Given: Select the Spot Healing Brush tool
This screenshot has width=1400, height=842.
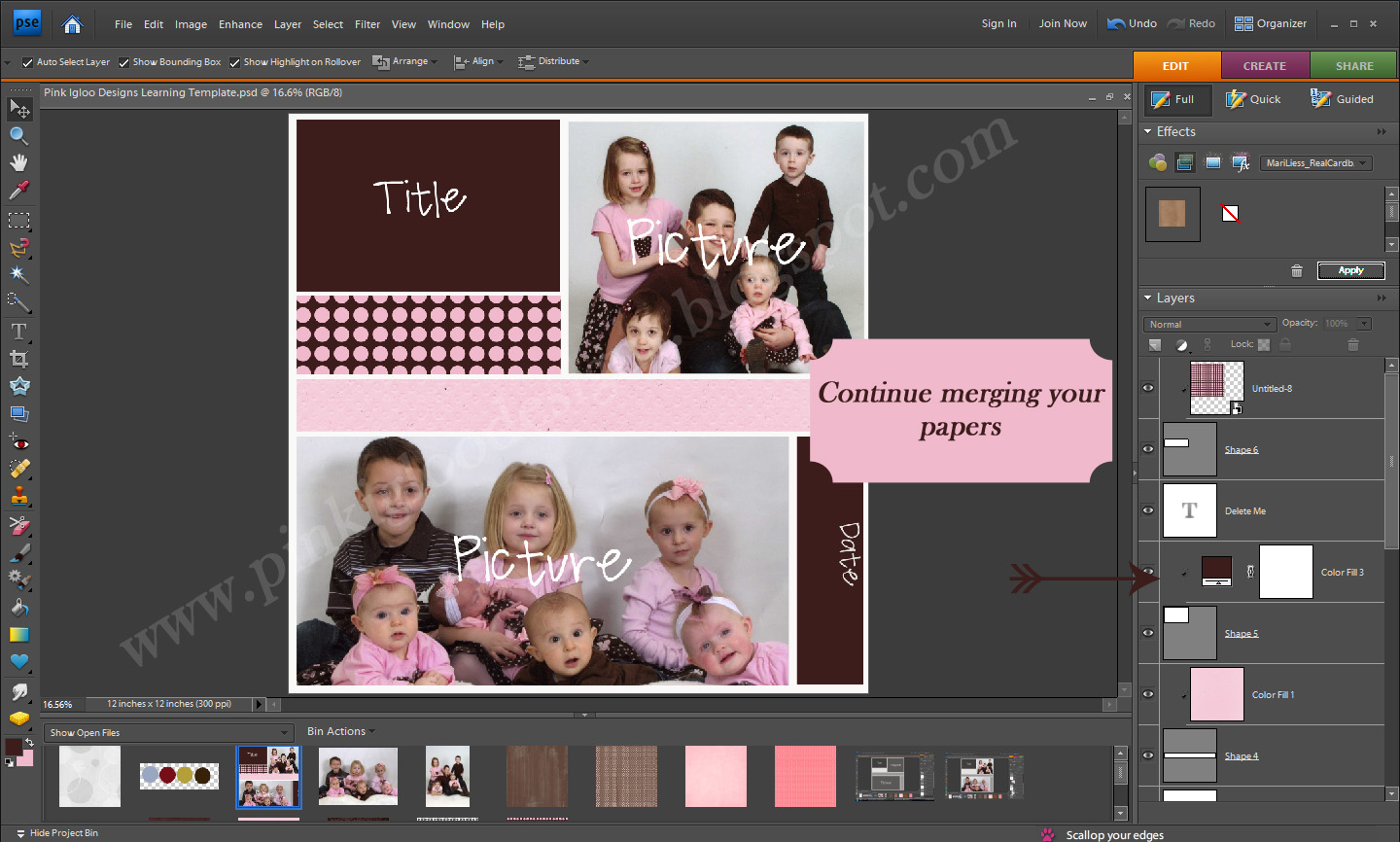Looking at the screenshot, I should (x=19, y=469).
